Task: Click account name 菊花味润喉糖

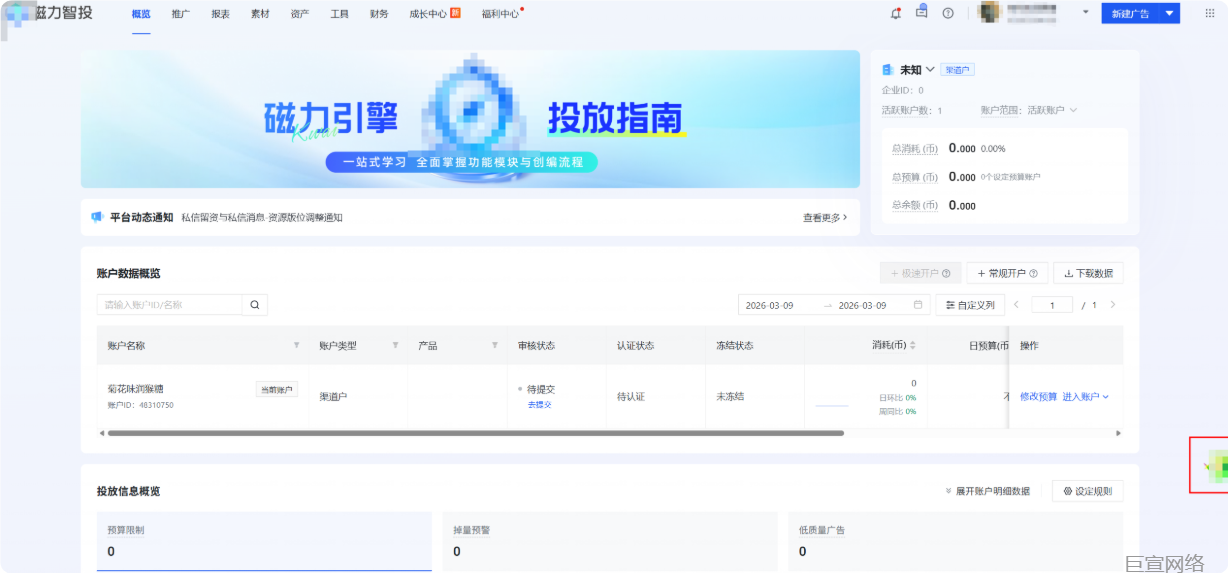Action: click(x=135, y=389)
